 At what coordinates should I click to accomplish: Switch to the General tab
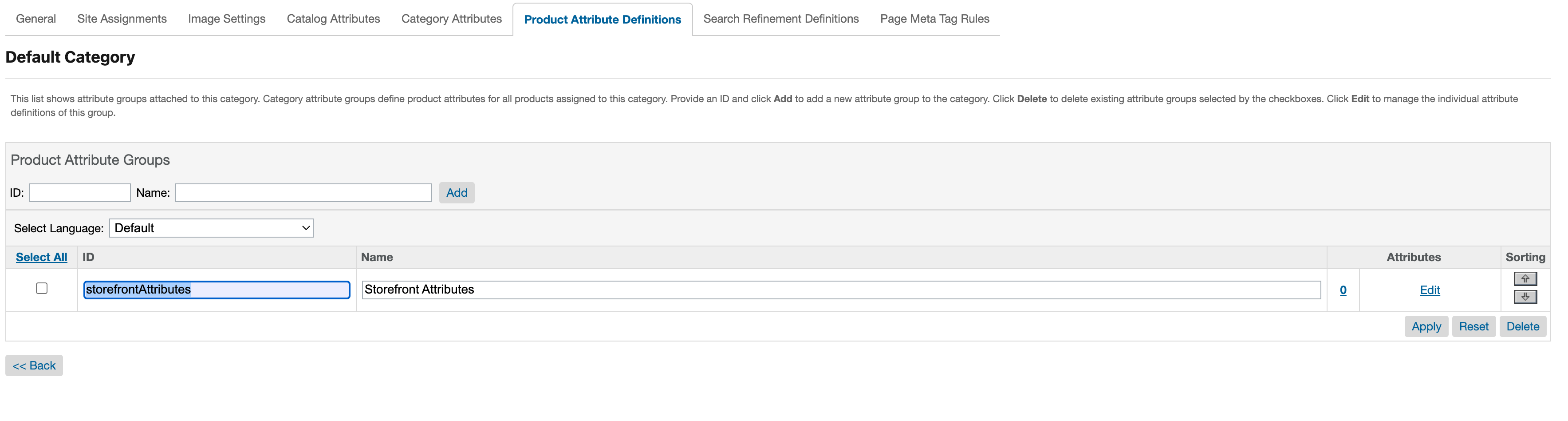pos(36,19)
